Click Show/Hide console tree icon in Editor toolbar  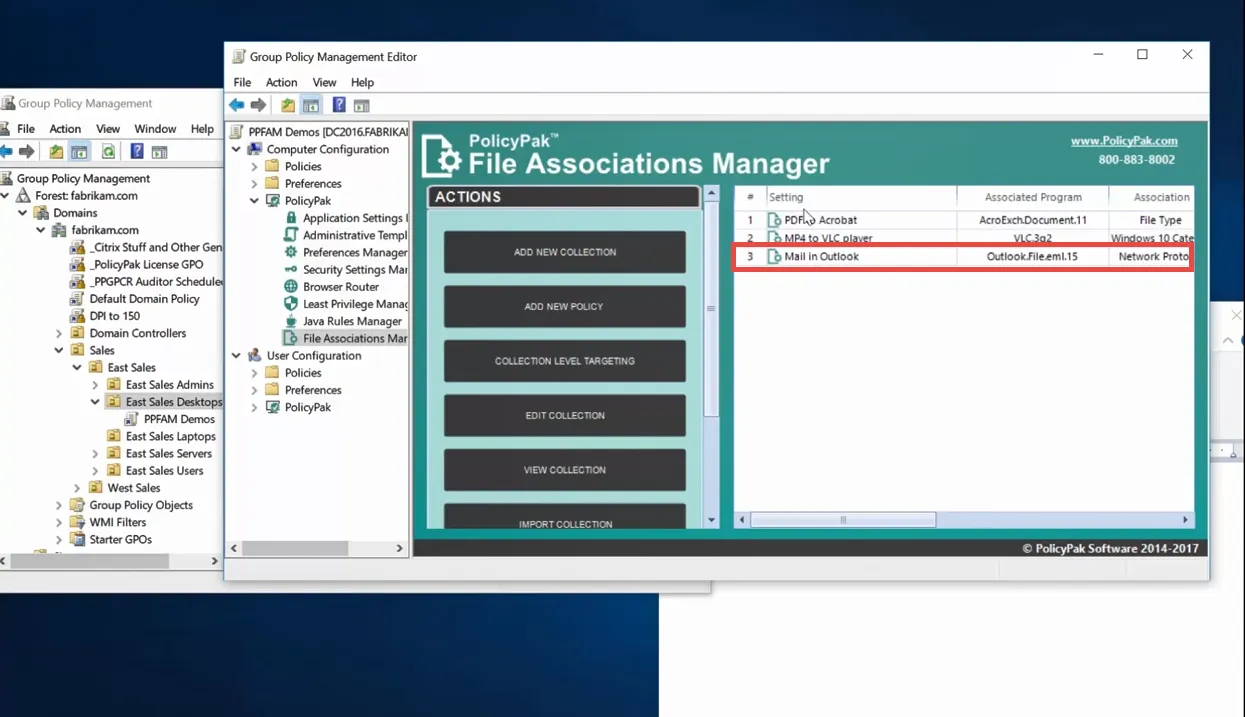tap(311, 105)
